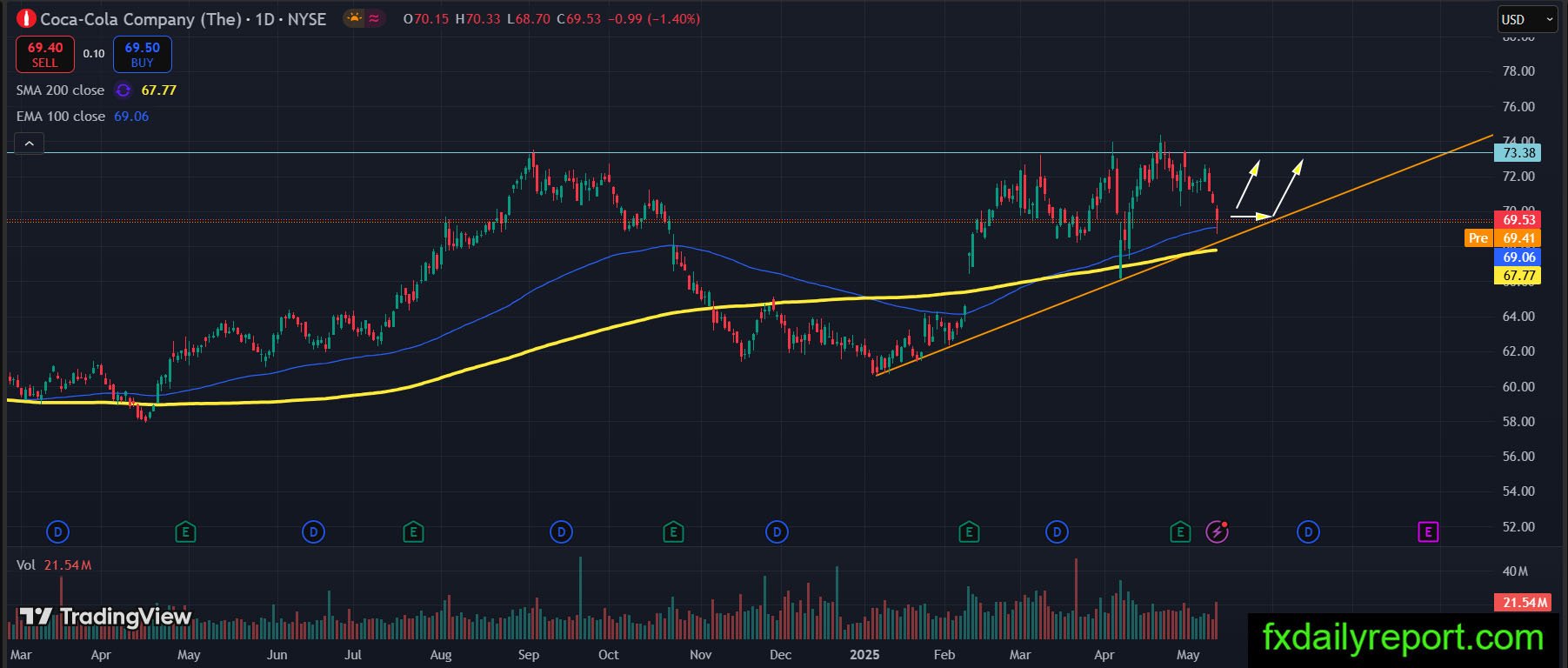1568x668 pixels.
Task: Click the orange Pre 69.41 price label
Action: (x=1503, y=238)
